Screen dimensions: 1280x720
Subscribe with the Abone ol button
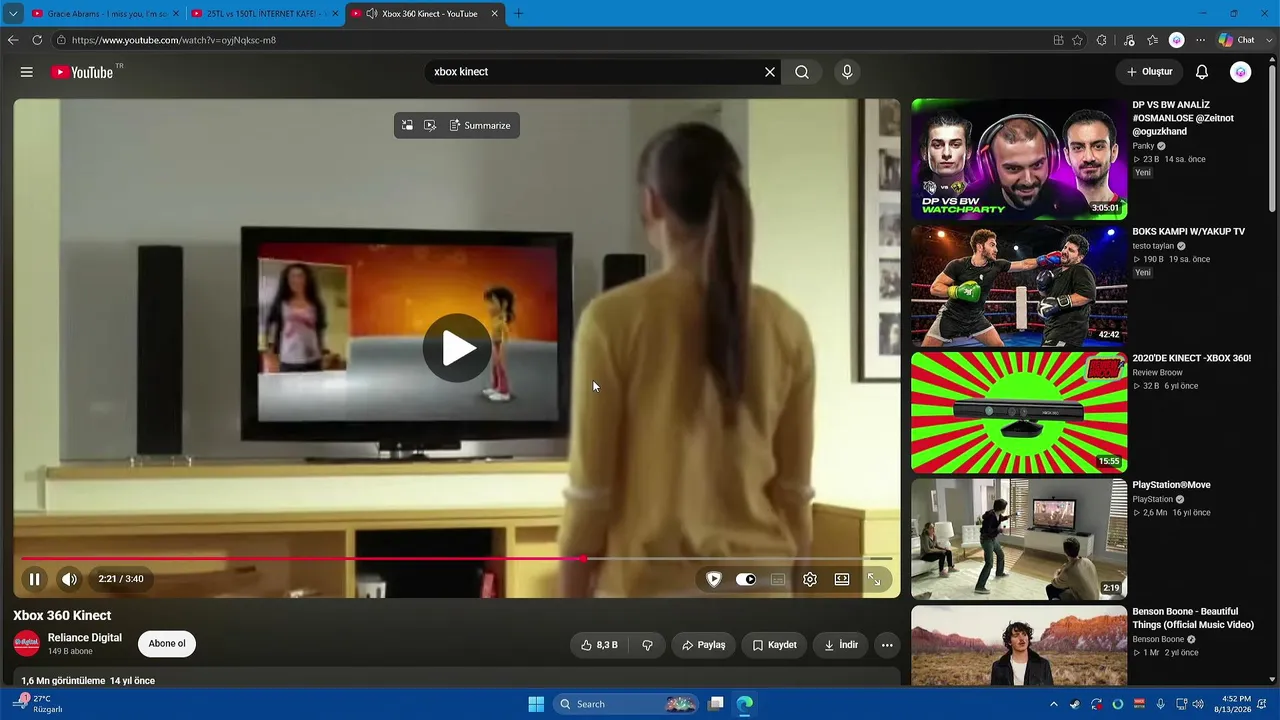(x=167, y=644)
